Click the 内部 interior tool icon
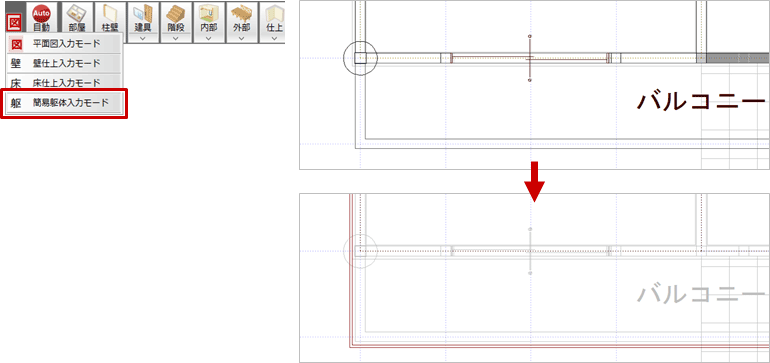770x363 pixels. point(209,17)
